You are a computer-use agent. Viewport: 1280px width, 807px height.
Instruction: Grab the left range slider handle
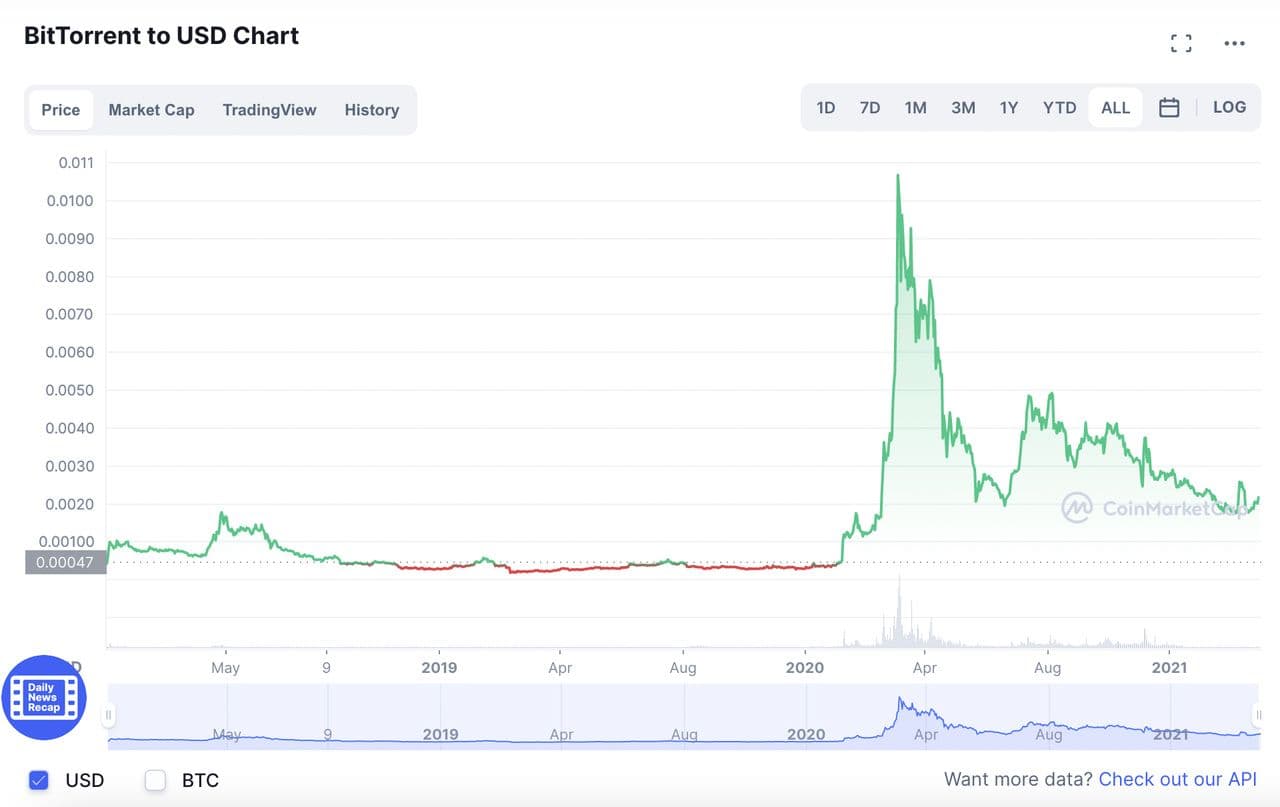pos(109,714)
